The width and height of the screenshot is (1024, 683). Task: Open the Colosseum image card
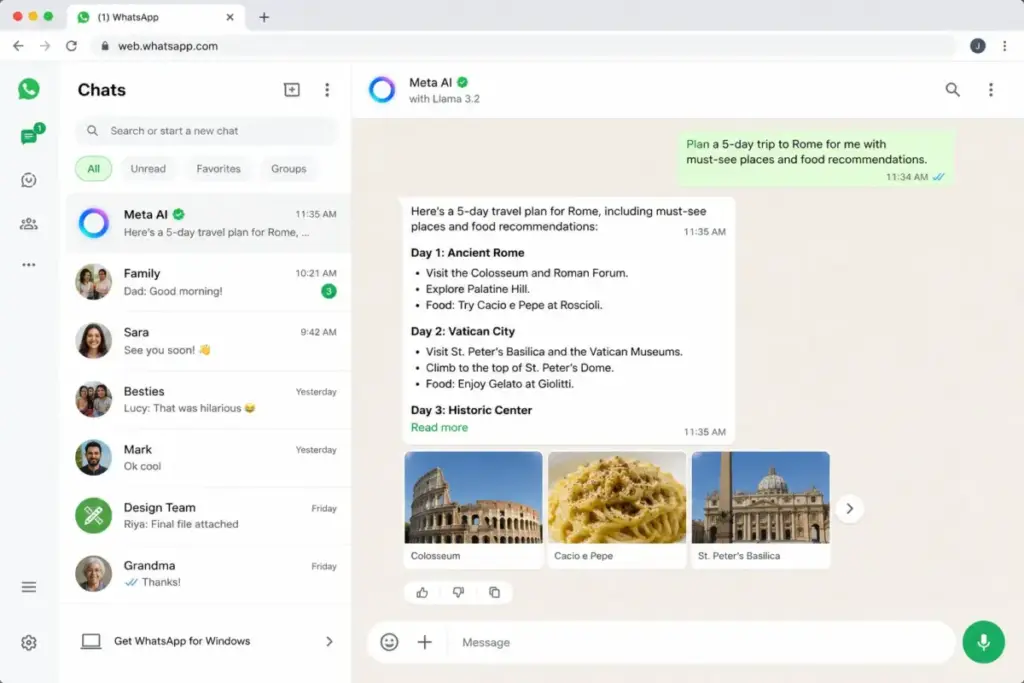tap(473, 509)
